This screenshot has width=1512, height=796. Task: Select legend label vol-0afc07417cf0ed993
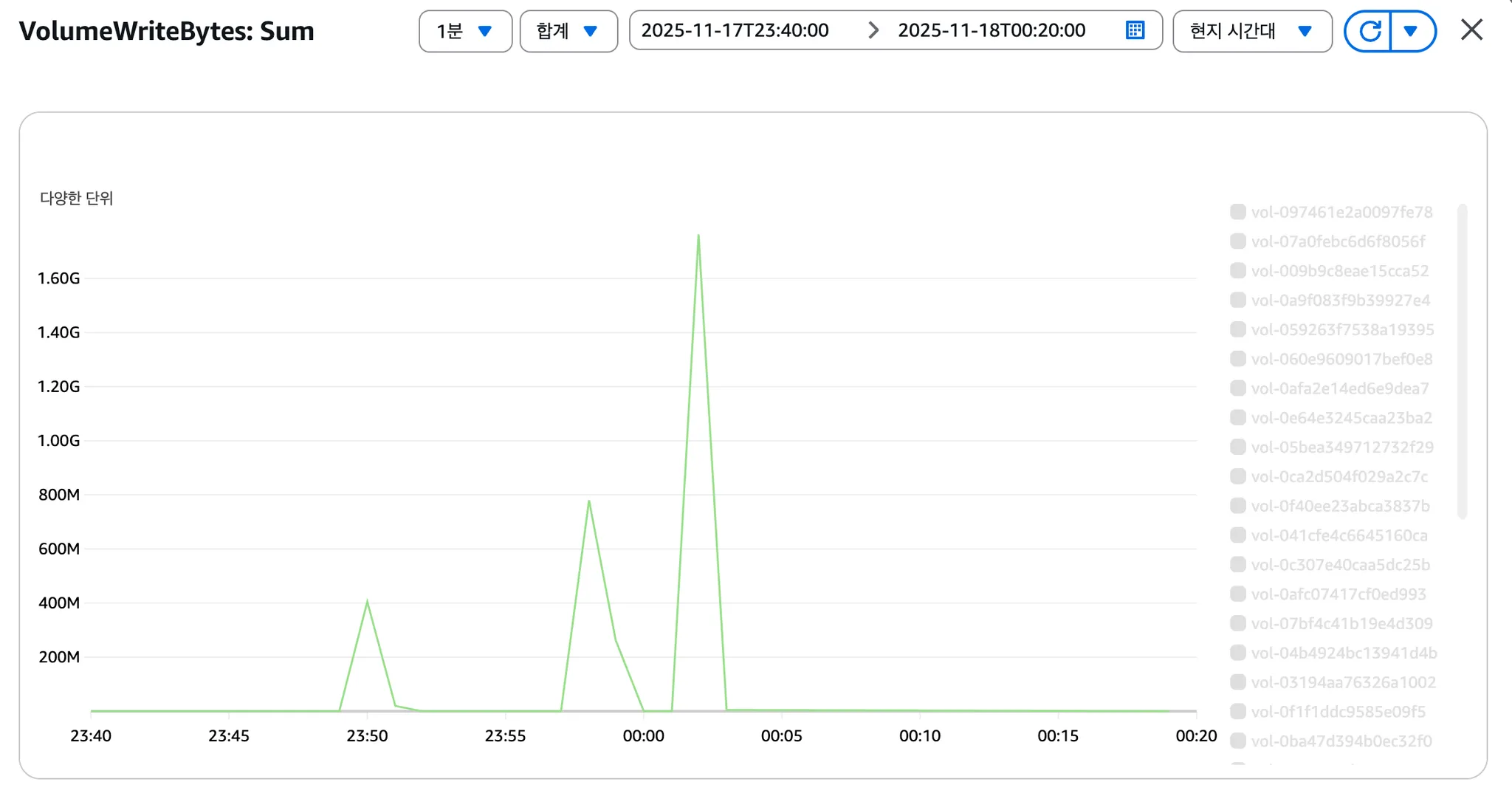(x=1339, y=594)
